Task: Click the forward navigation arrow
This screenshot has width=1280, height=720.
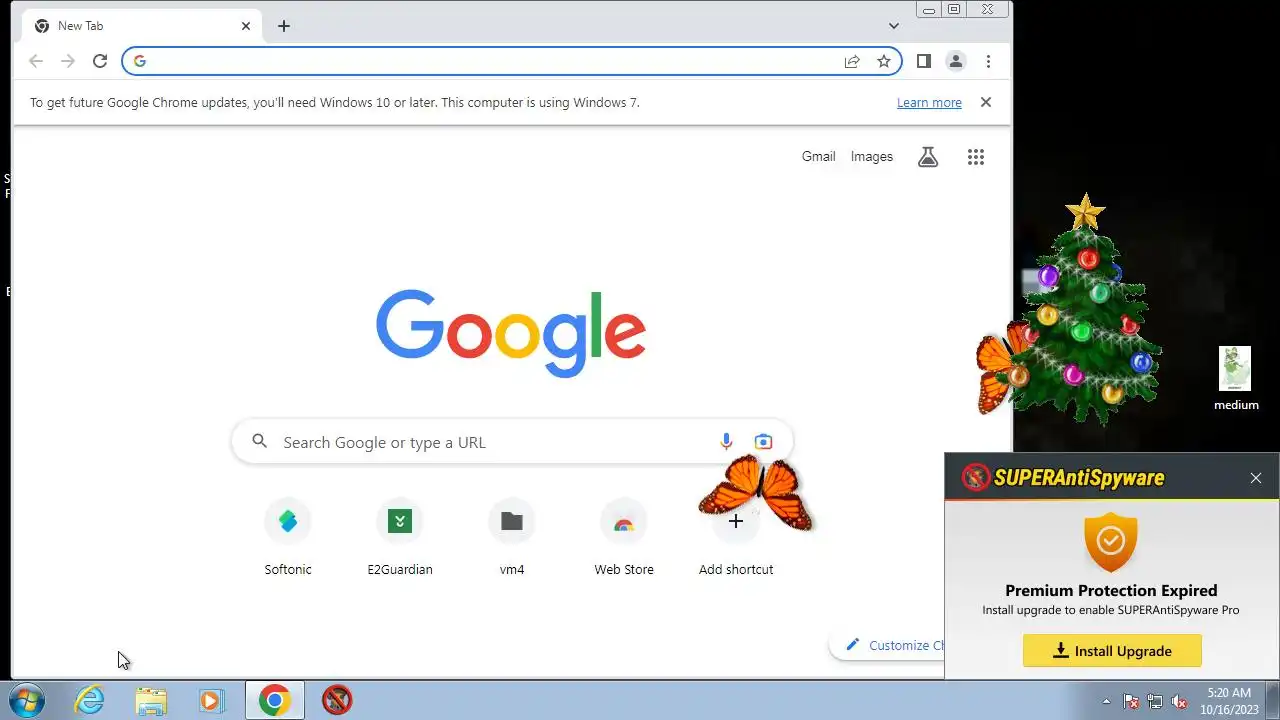Action: (68, 61)
